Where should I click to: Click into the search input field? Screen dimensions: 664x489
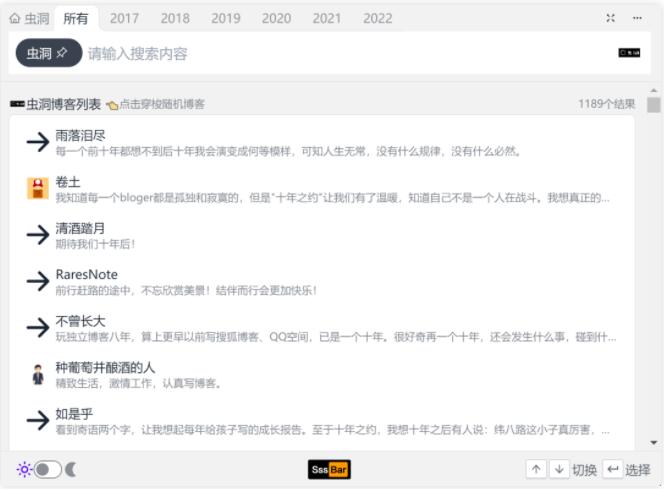click(x=340, y=54)
